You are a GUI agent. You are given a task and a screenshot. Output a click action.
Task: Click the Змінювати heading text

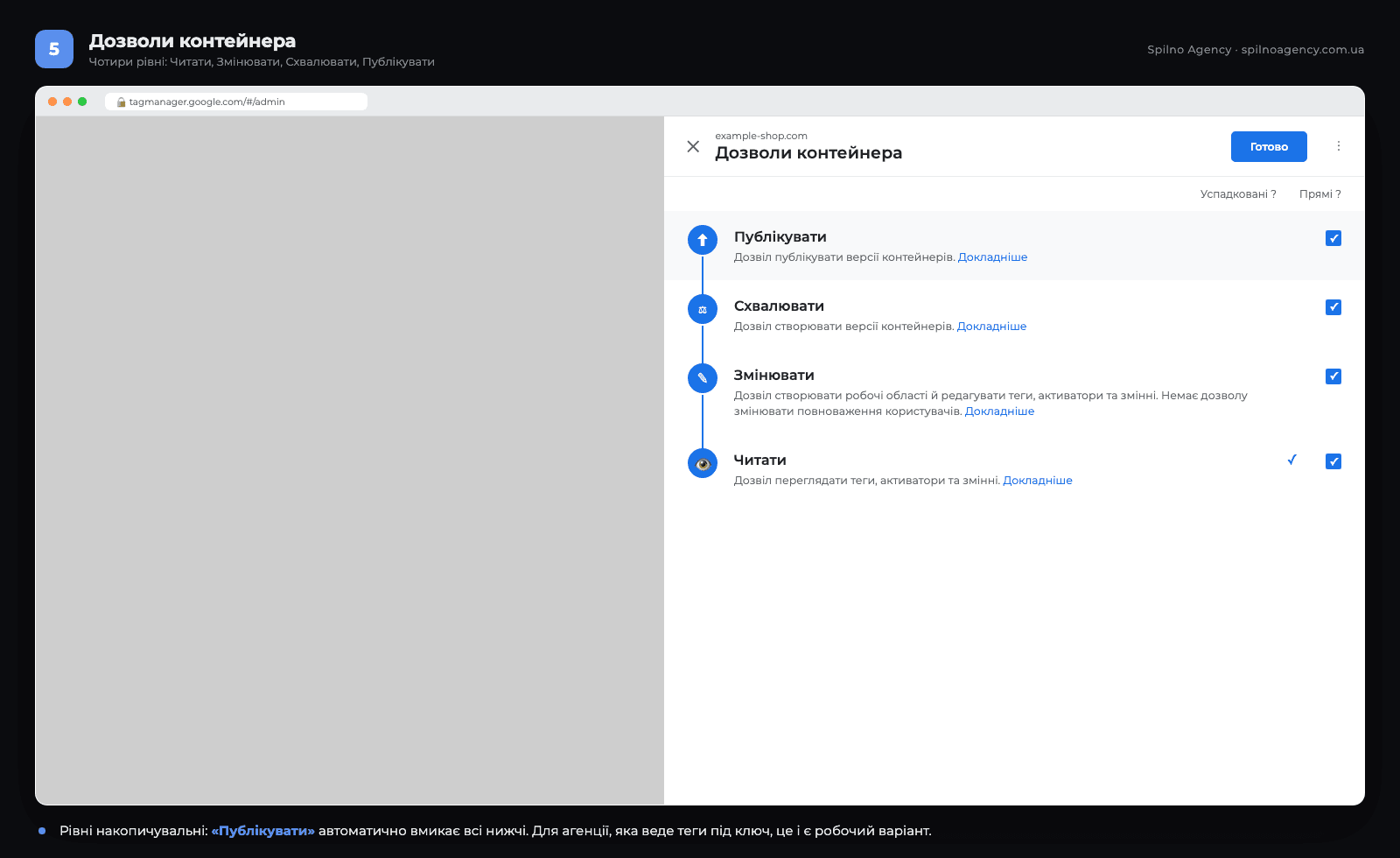(773, 376)
